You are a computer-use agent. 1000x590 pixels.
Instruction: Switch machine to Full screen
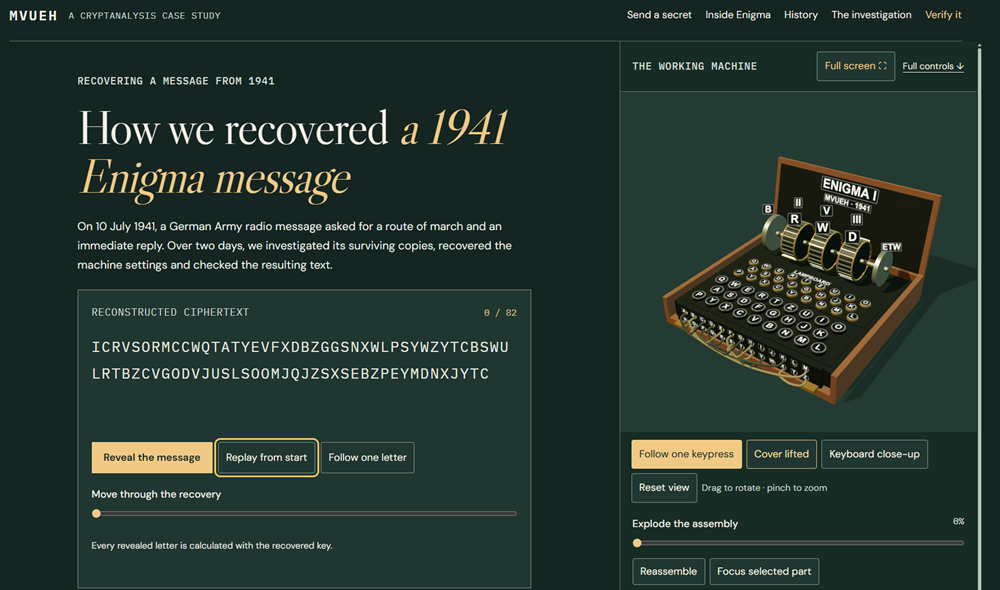click(x=855, y=66)
